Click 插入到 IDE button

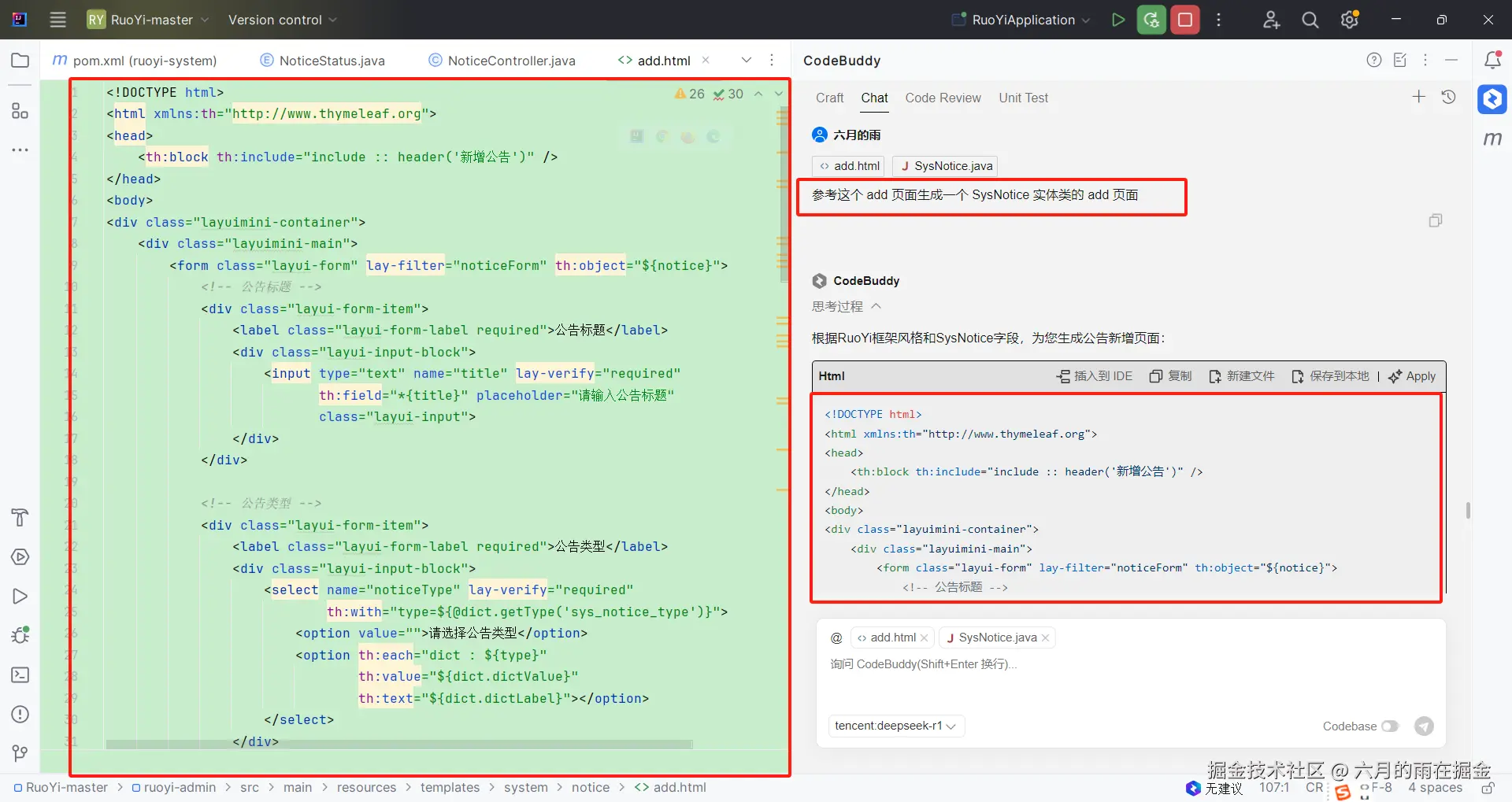point(1094,376)
